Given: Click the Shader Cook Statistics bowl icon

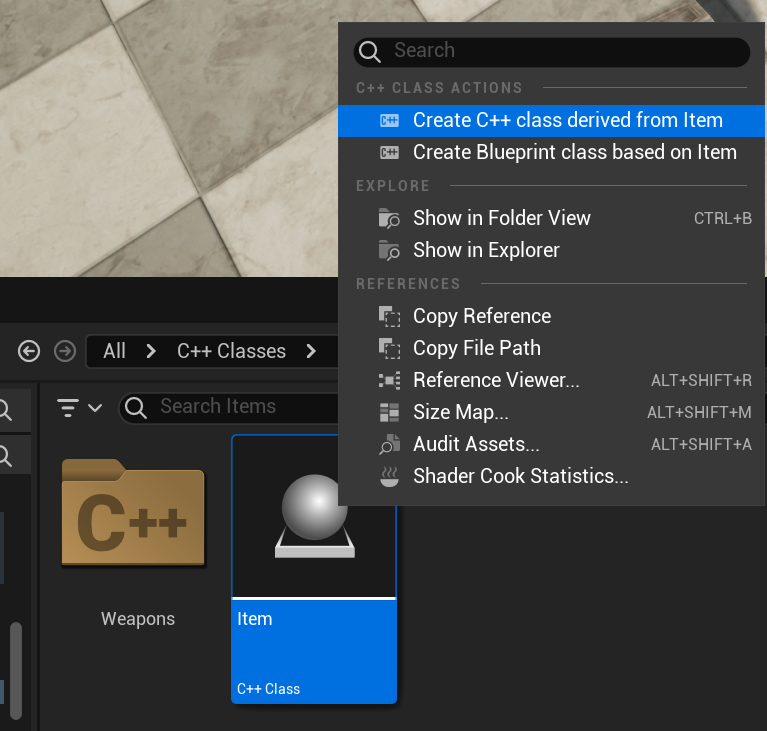Looking at the screenshot, I should (389, 477).
